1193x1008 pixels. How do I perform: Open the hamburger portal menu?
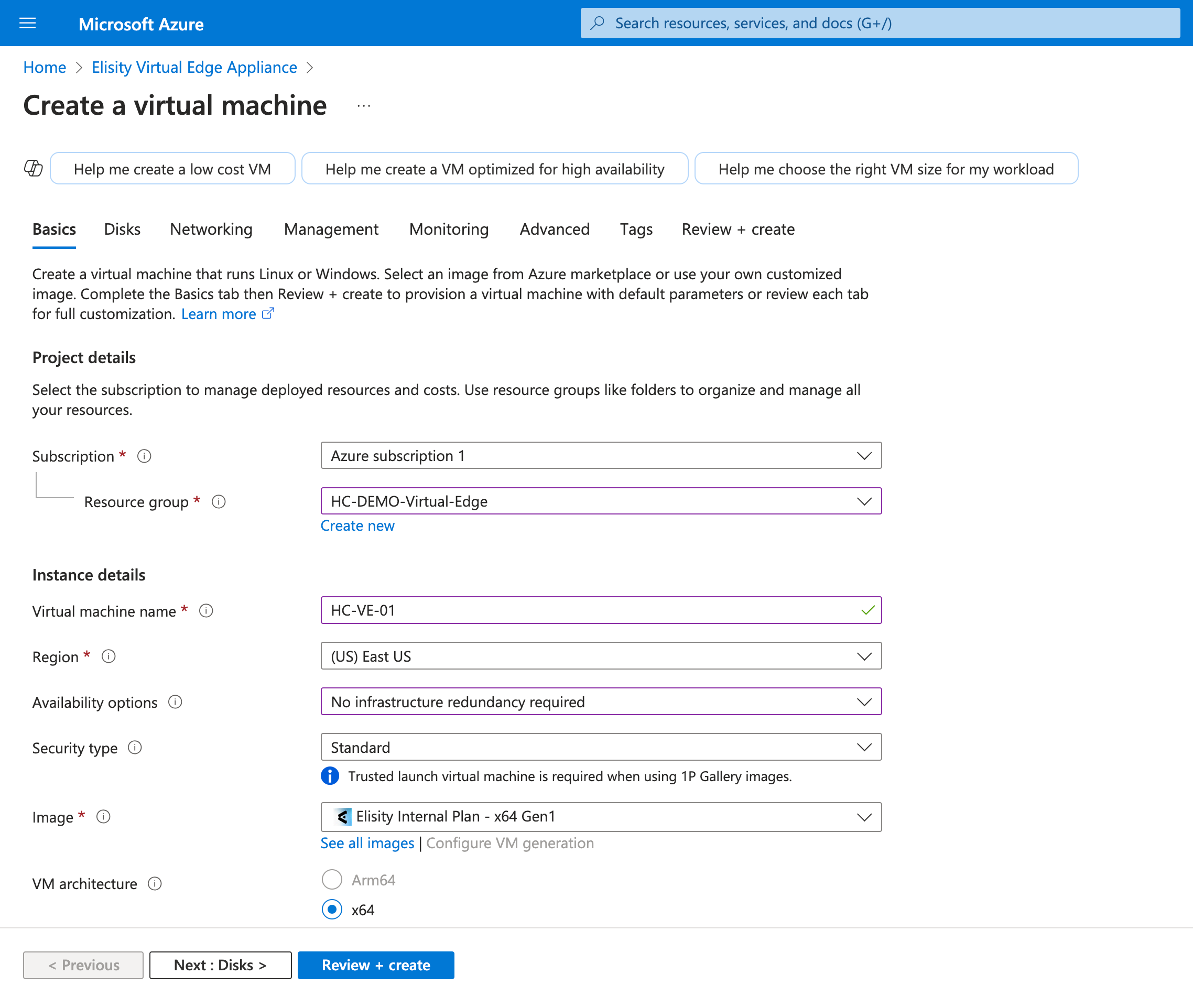point(27,24)
